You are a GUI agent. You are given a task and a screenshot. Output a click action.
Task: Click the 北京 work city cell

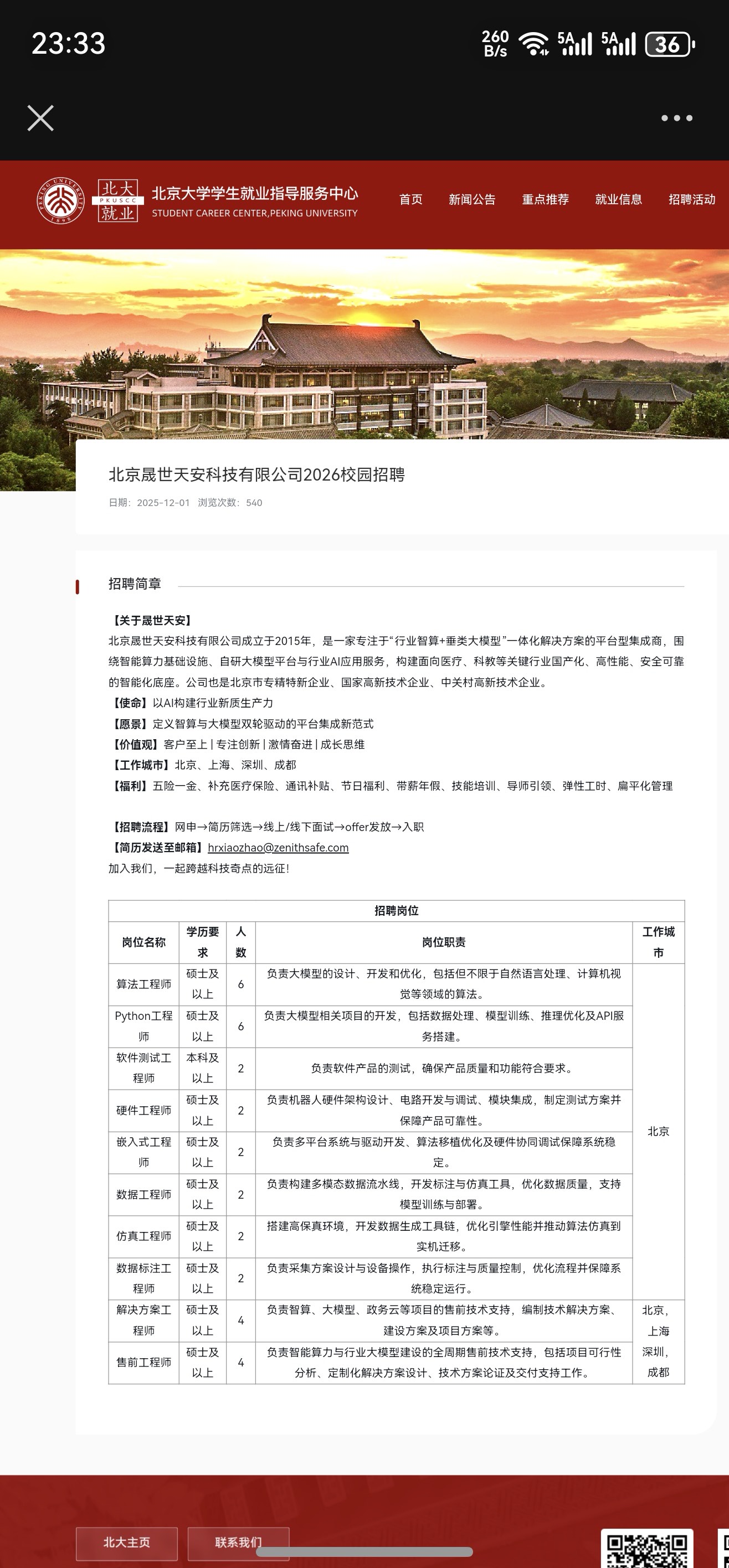pyautogui.click(x=658, y=1132)
